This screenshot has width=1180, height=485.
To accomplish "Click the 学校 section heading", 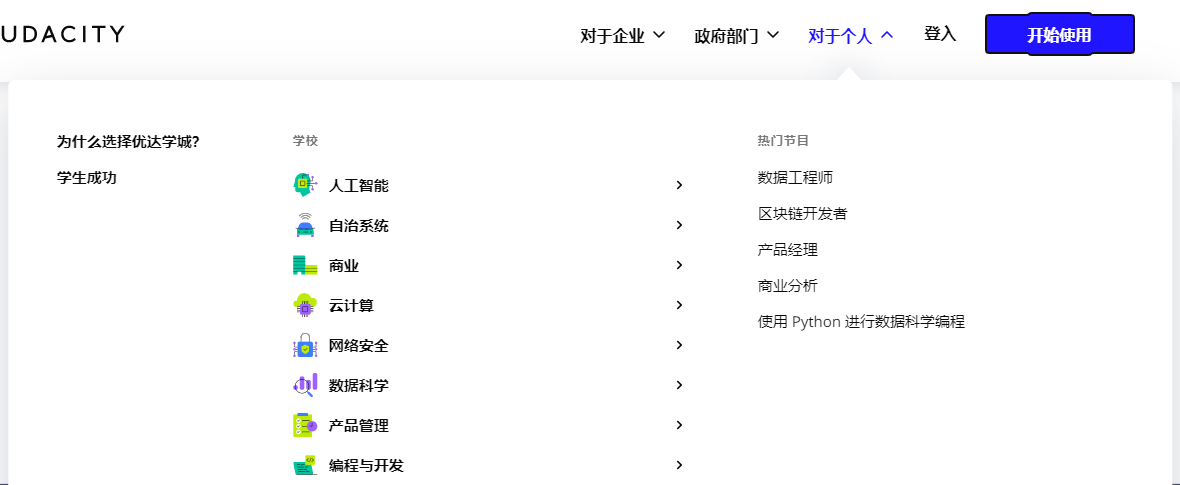I will (306, 141).
